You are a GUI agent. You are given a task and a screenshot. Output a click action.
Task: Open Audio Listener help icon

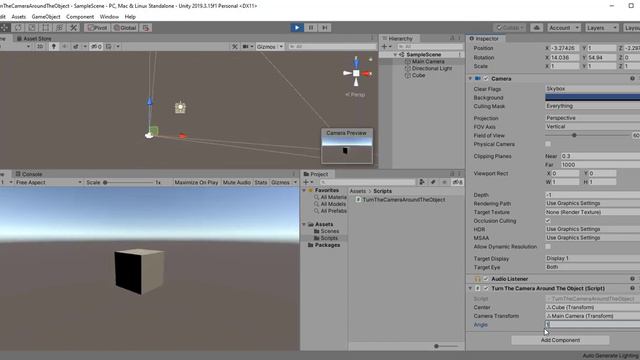632,279
